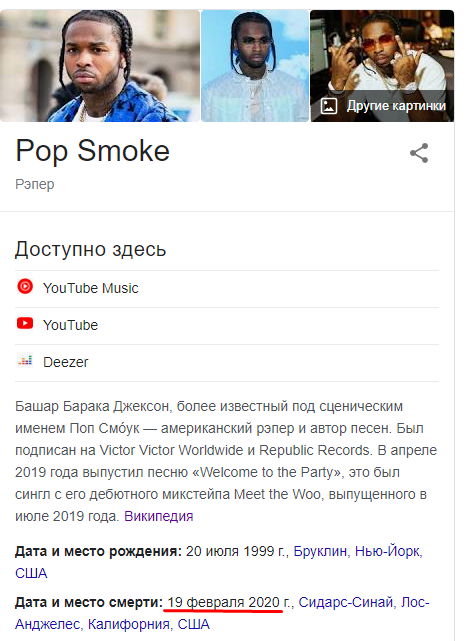Click the Pop Smoke title heading
The image size is (471, 641).
[92, 151]
